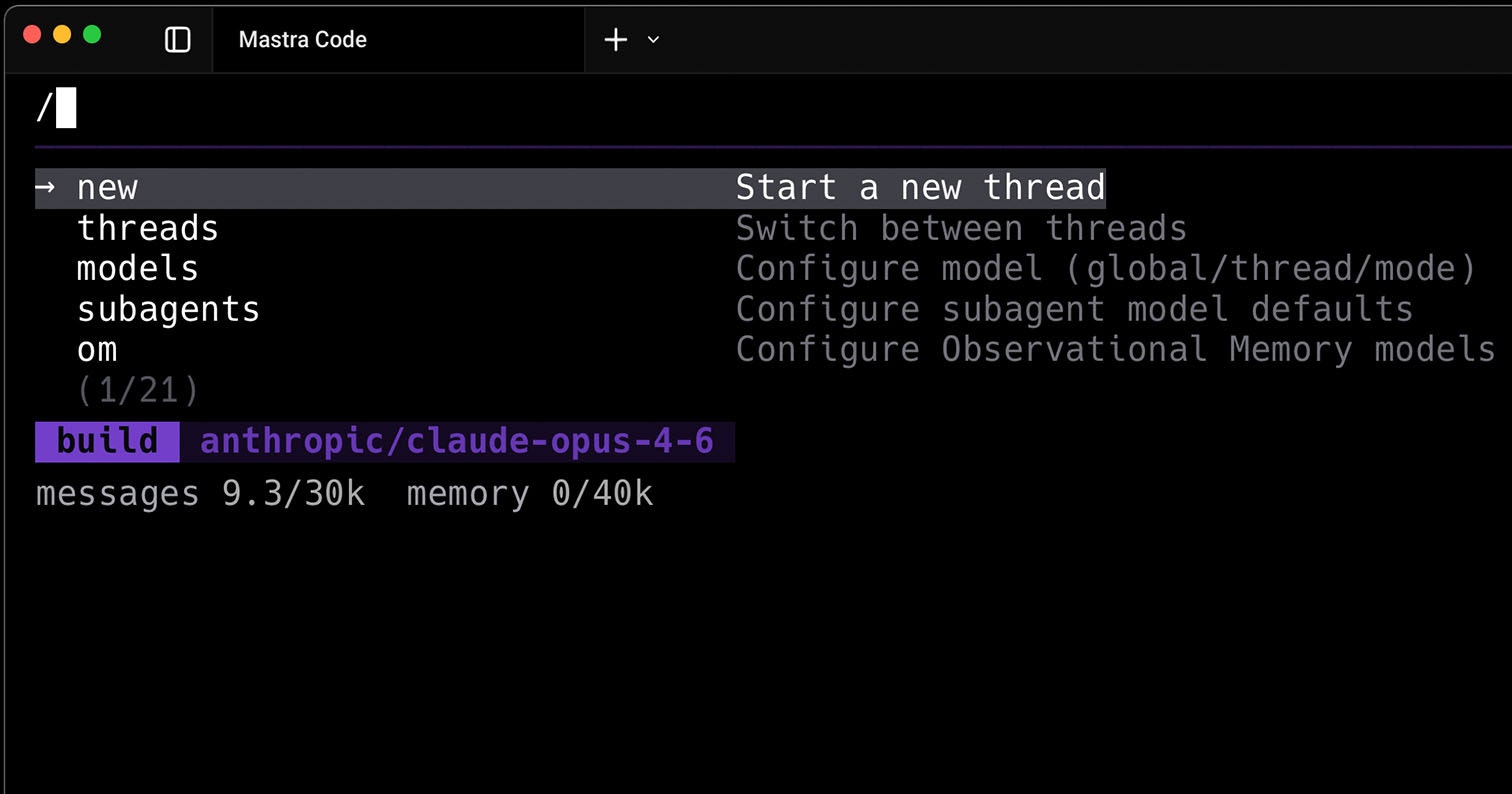The image size is (1512, 794).
Task: Click the plus icon to open a new tab
Action: click(x=613, y=40)
